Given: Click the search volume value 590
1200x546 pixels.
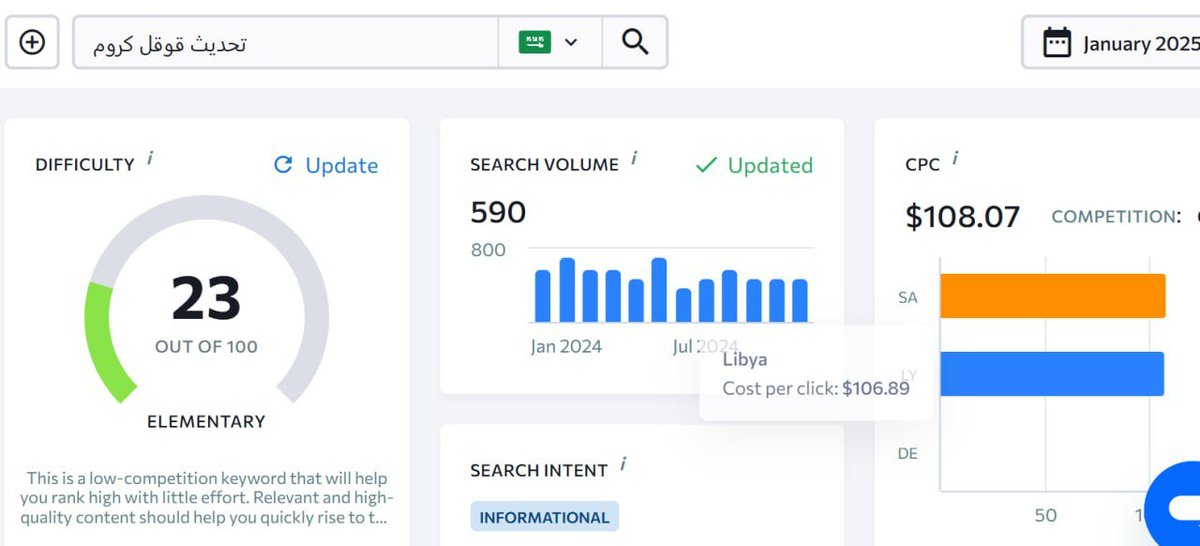Looking at the screenshot, I should pyautogui.click(x=498, y=212).
